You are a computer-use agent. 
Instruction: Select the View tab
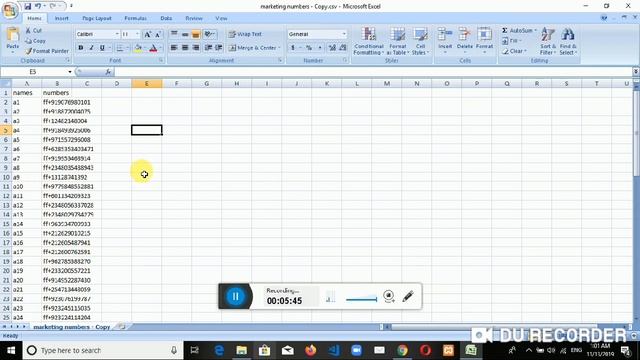(x=221, y=18)
